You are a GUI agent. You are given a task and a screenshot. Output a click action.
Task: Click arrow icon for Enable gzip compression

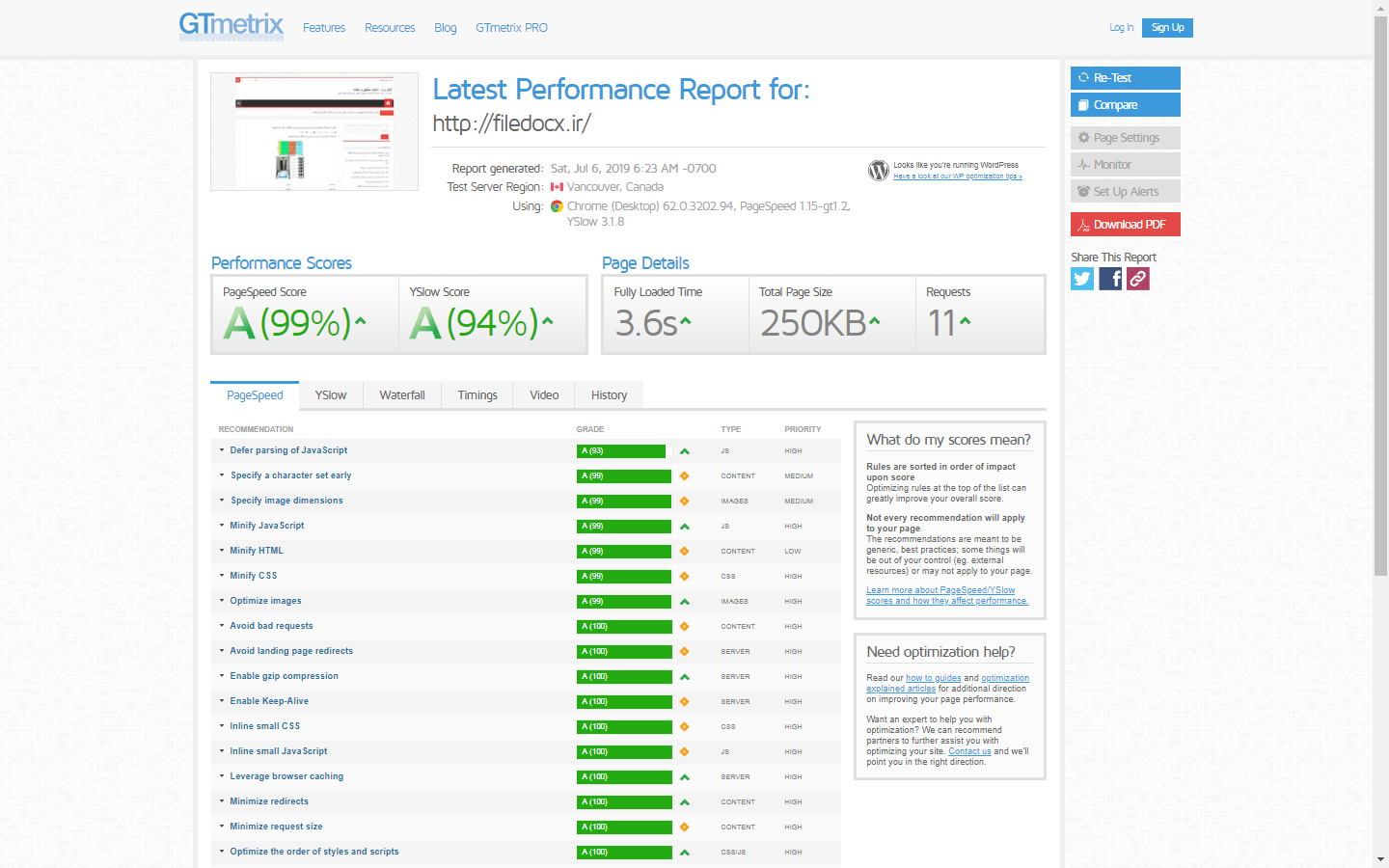point(685,677)
